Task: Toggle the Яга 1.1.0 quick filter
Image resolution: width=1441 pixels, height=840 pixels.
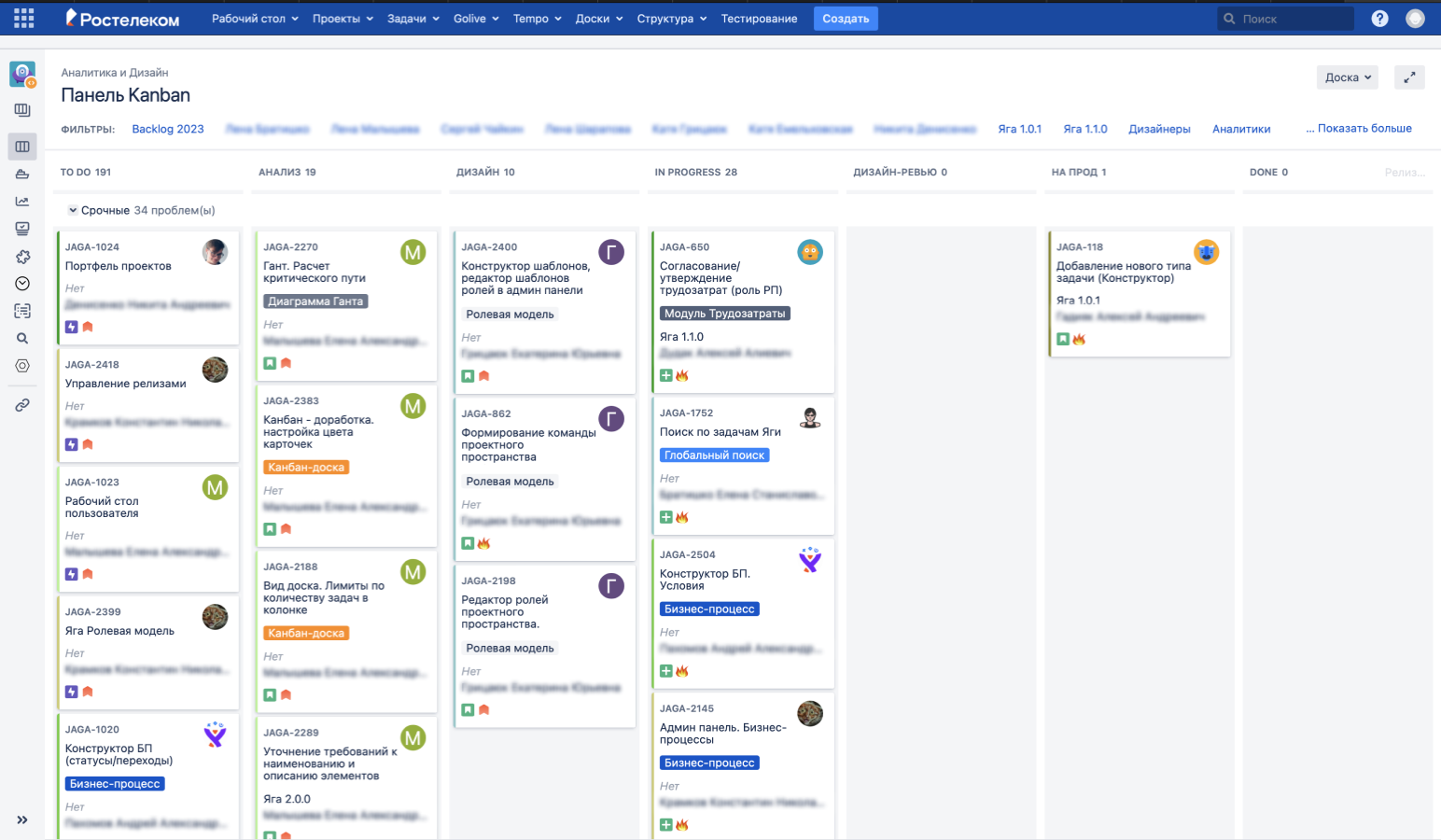Action: (1085, 129)
